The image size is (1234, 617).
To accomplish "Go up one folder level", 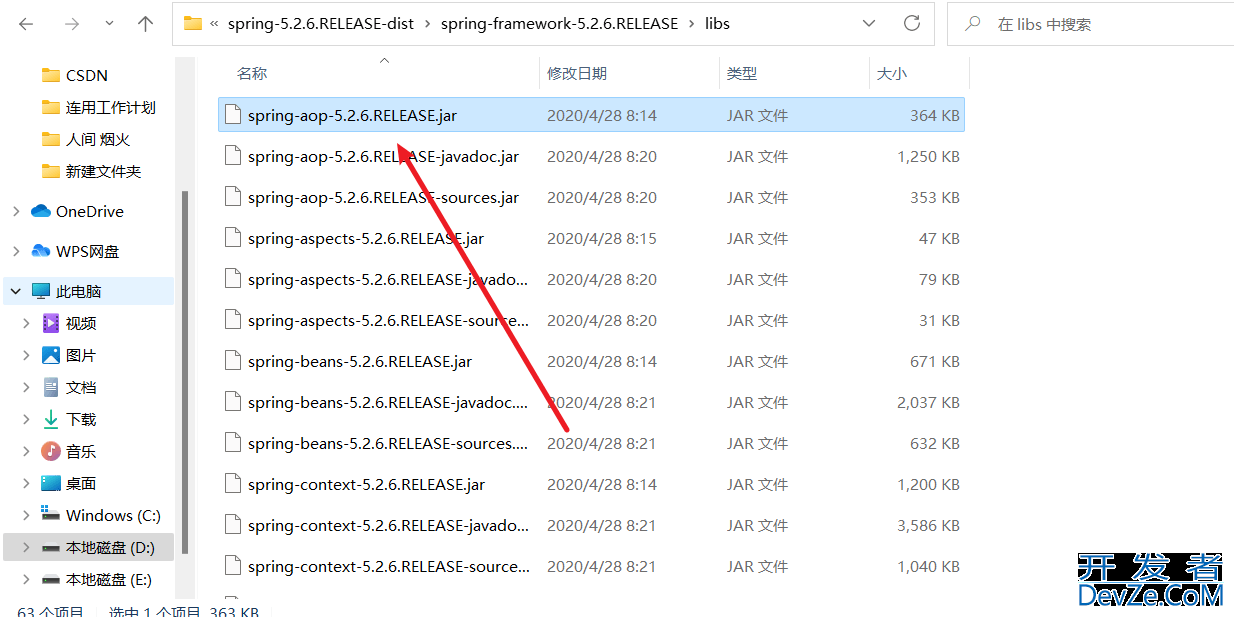I will pyautogui.click(x=146, y=24).
